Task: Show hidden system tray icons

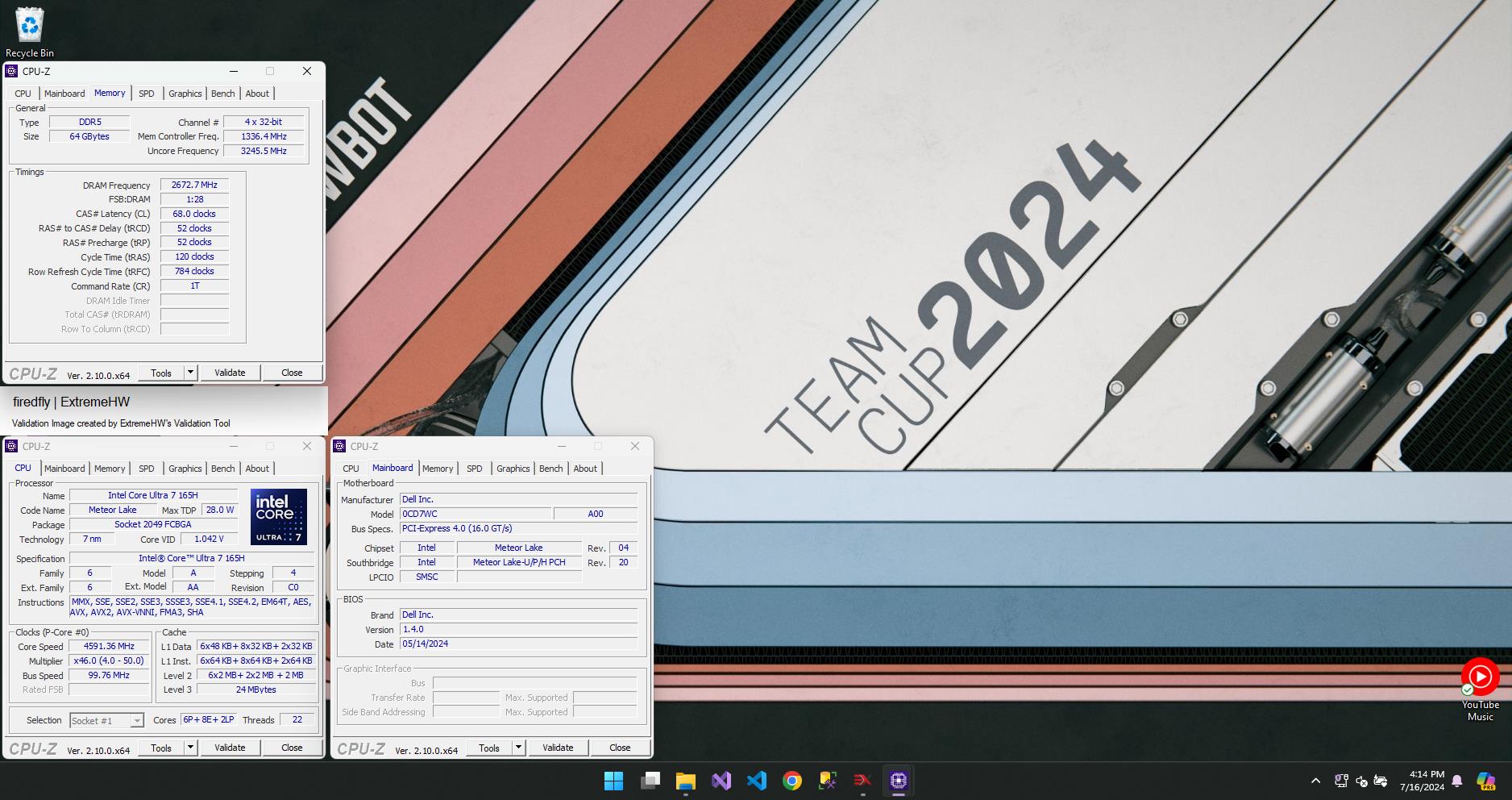Action: pyautogui.click(x=1316, y=781)
